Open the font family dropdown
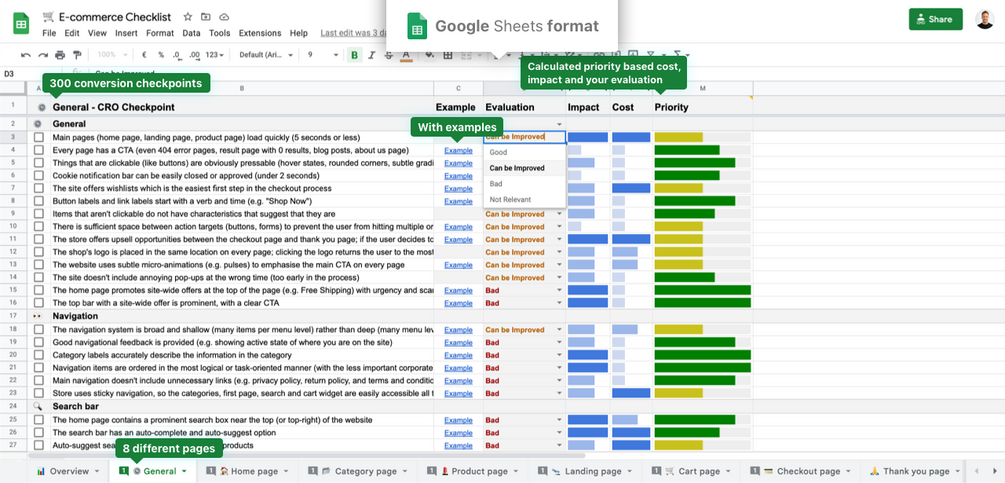 point(265,55)
